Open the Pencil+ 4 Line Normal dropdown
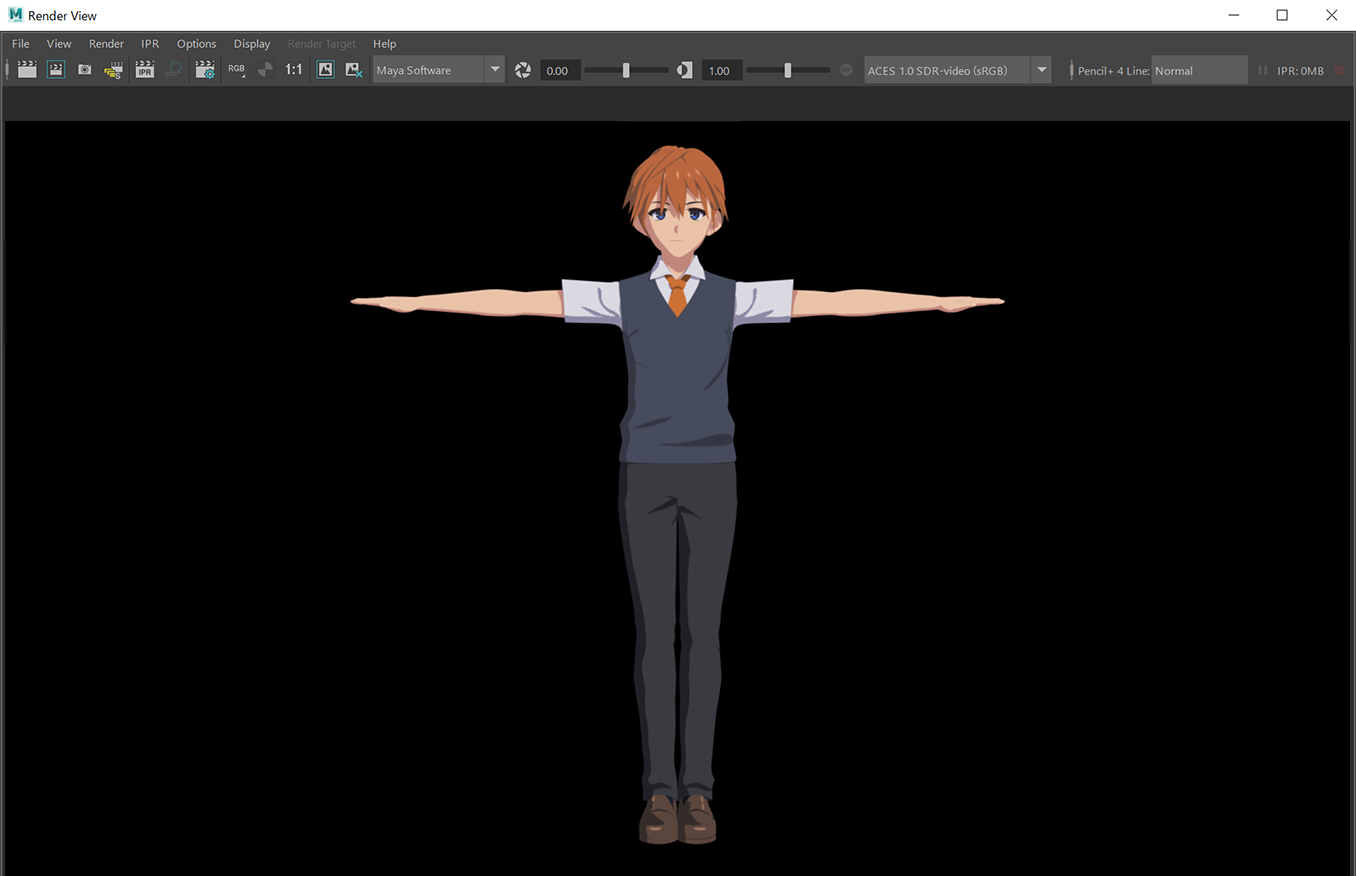This screenshot has width=1356, height=876. [x=1199, y=70]
